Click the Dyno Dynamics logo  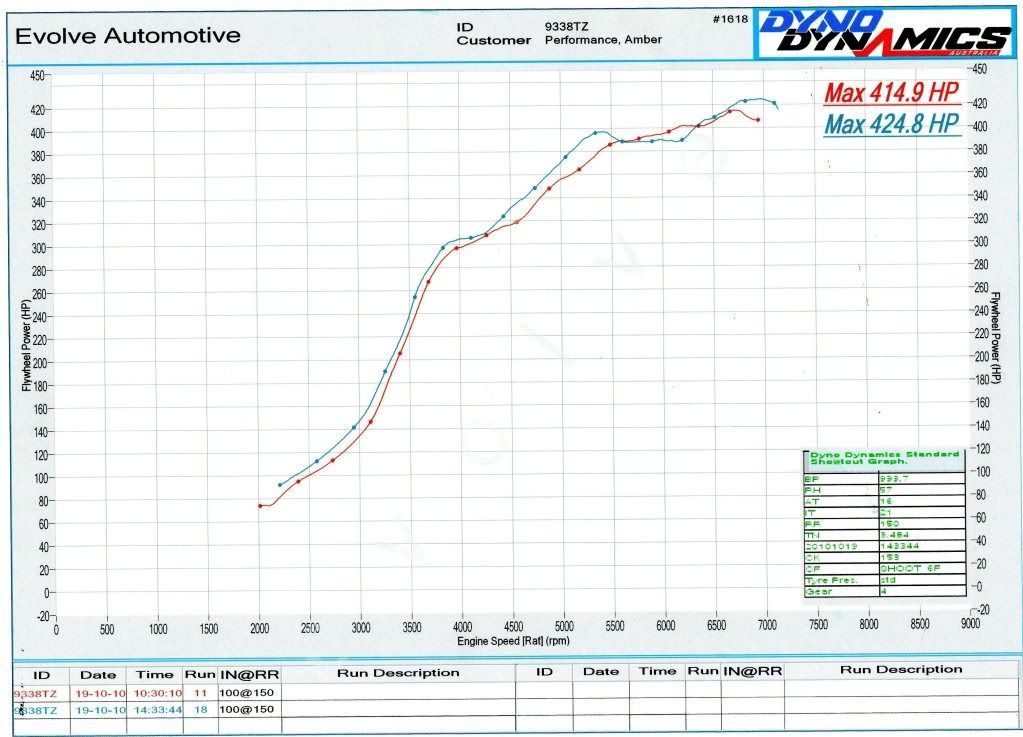886,33
